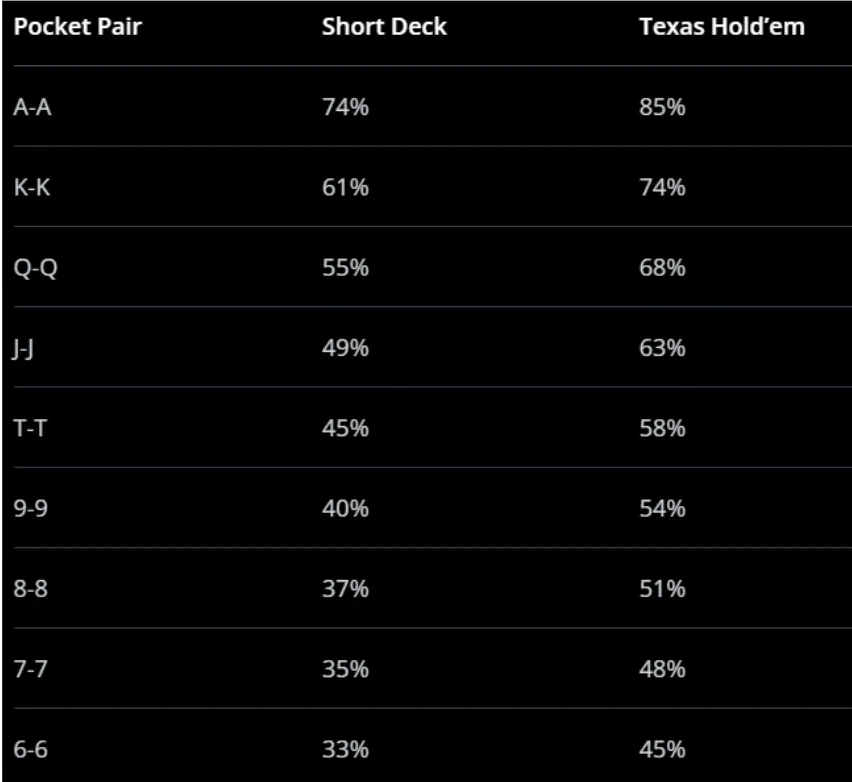Select the Q-Q pocket pair cell
852x782 pixels.
point(33,267)
